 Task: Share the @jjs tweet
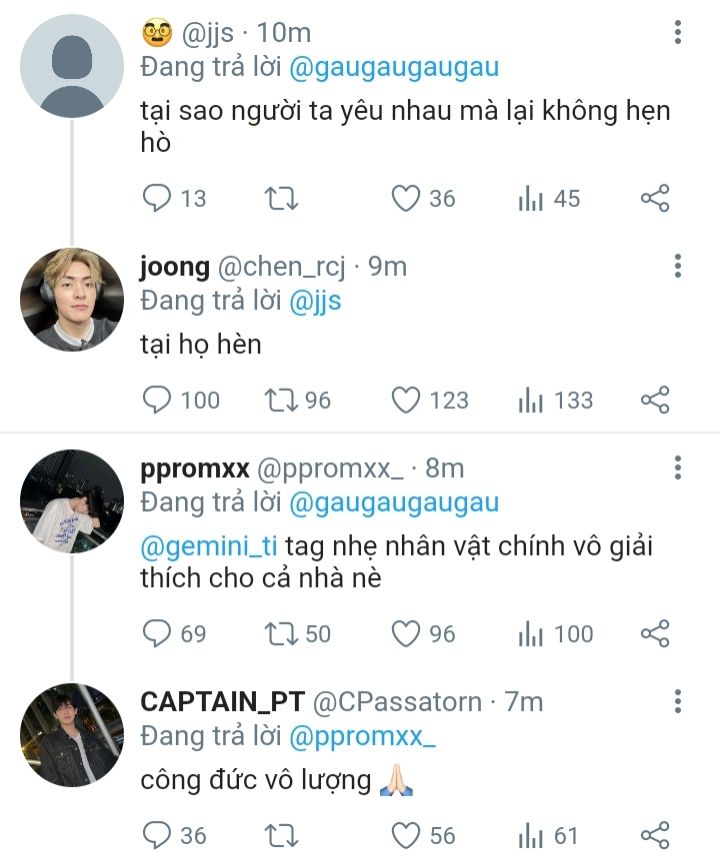click(x=654, y=199)
